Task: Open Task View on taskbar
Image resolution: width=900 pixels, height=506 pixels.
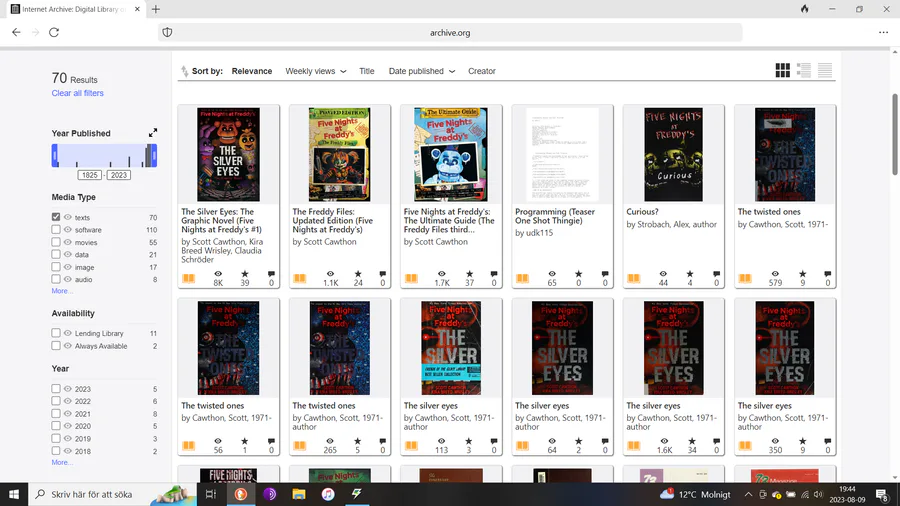Action: click(x=211, y=494)
